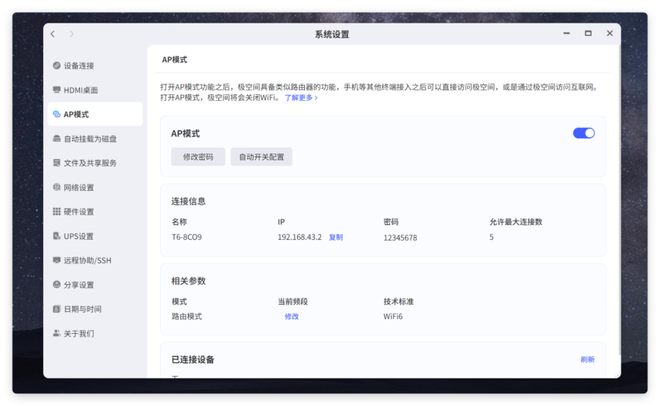
Task: Open HDMI桌面 via its monitor icon
Action: pyautogui.click(x=57, y=90)
